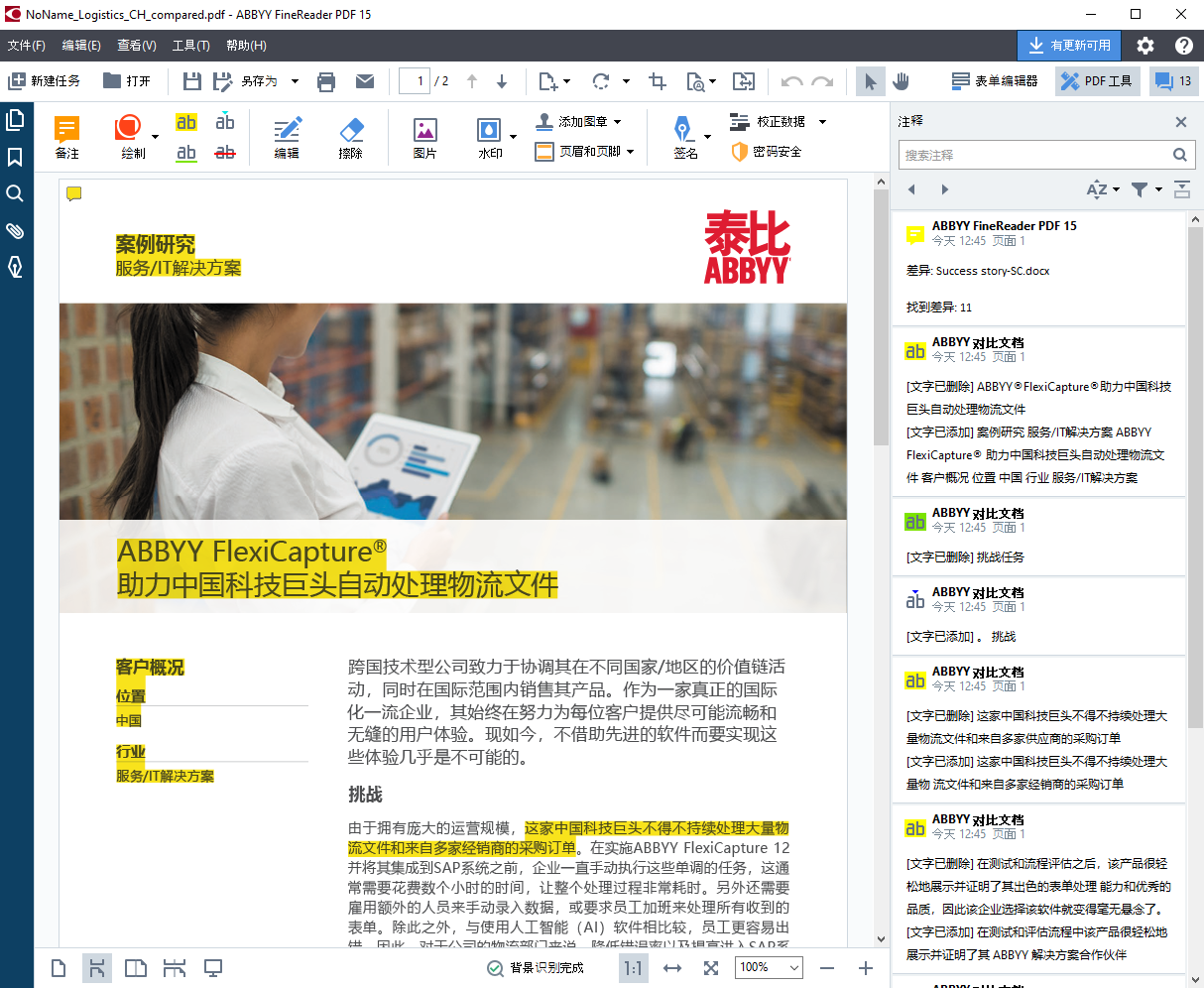Add a note with 备注 tool
Image resolution: width=1204 pixels, height=988 pixels.
click(67, 137)
